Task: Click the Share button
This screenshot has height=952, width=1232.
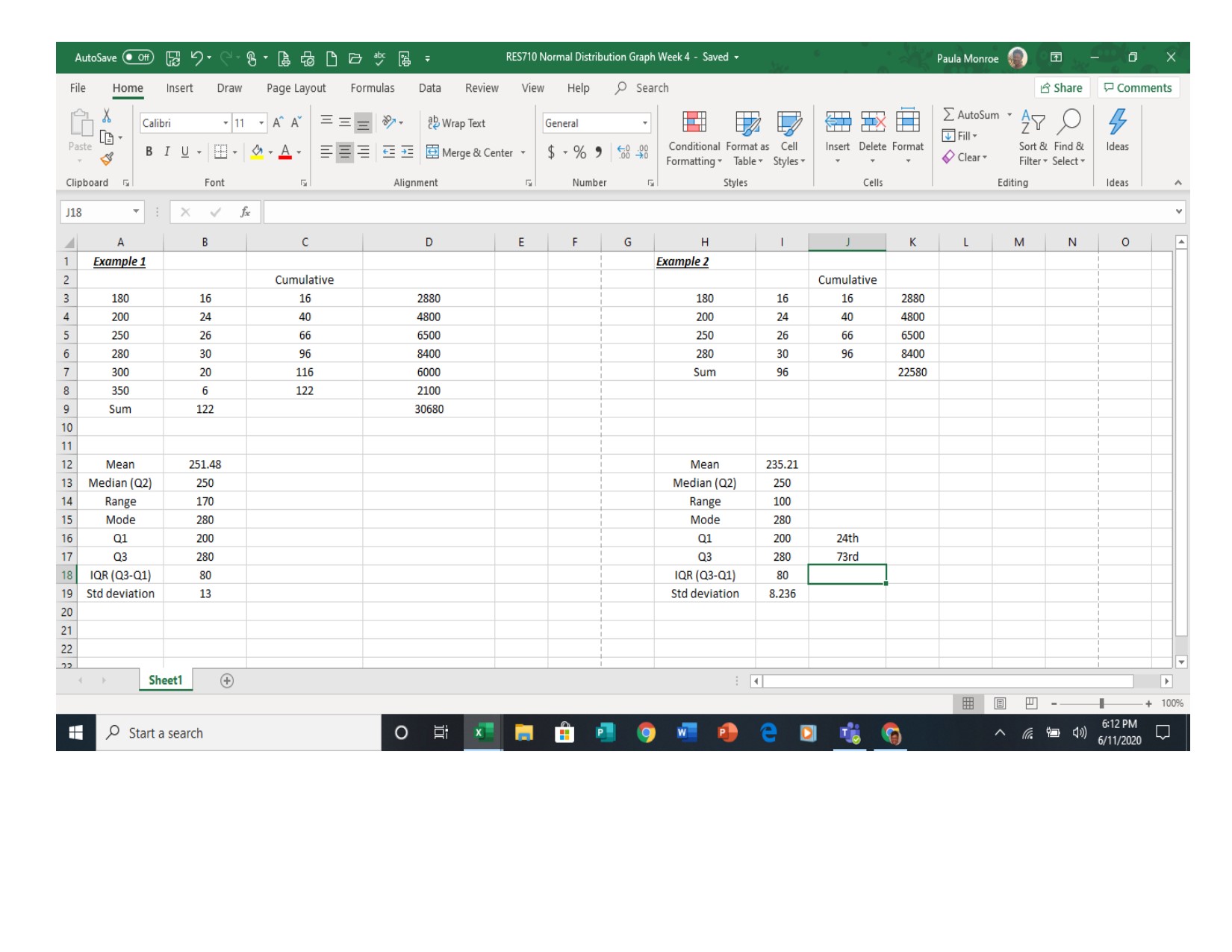Action: pos(1062,88)
